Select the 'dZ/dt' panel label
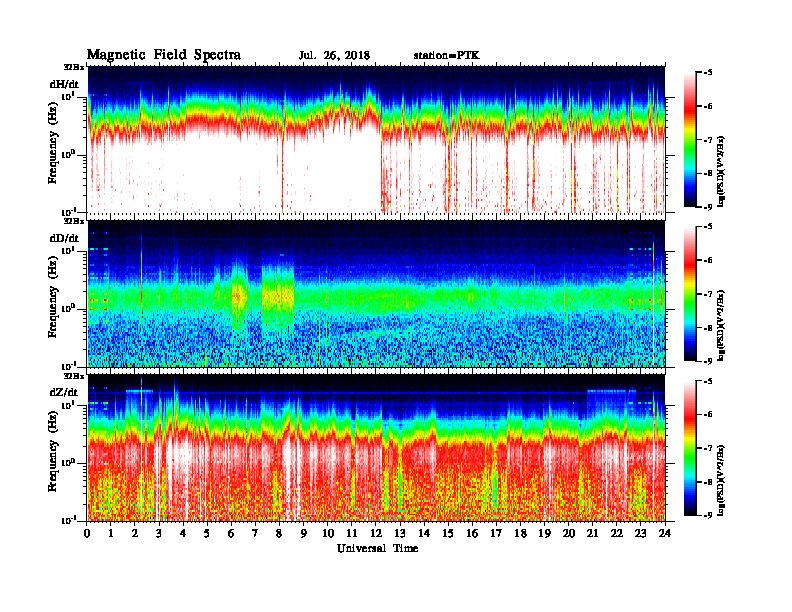The height and width of the screenshot is (612, 792). click(x=64, y=392)
